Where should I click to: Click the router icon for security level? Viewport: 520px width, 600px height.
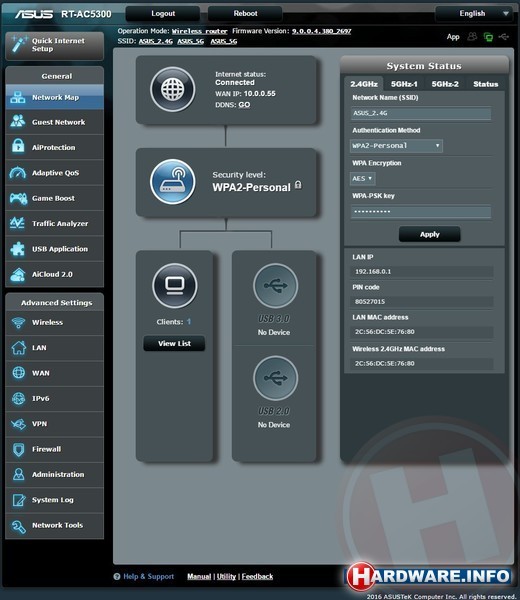tap(173, 181)
